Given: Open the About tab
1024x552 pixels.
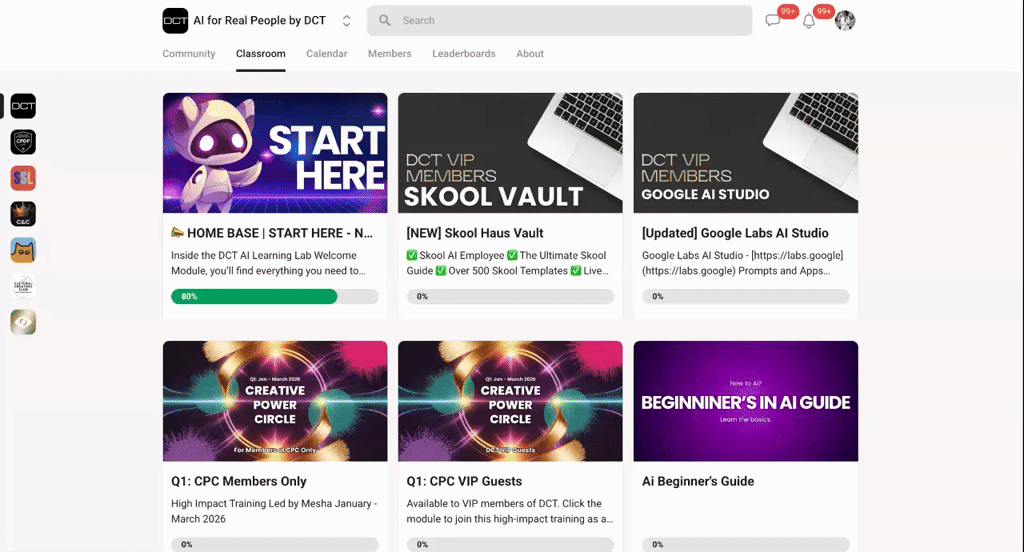Looking at the screenshot, I should pyautogui.click(x=530, y=54).
